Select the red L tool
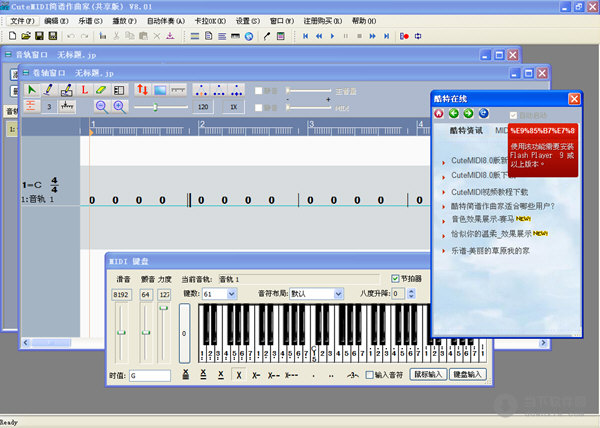The image size is (600, 428). [x=84, y=90]
